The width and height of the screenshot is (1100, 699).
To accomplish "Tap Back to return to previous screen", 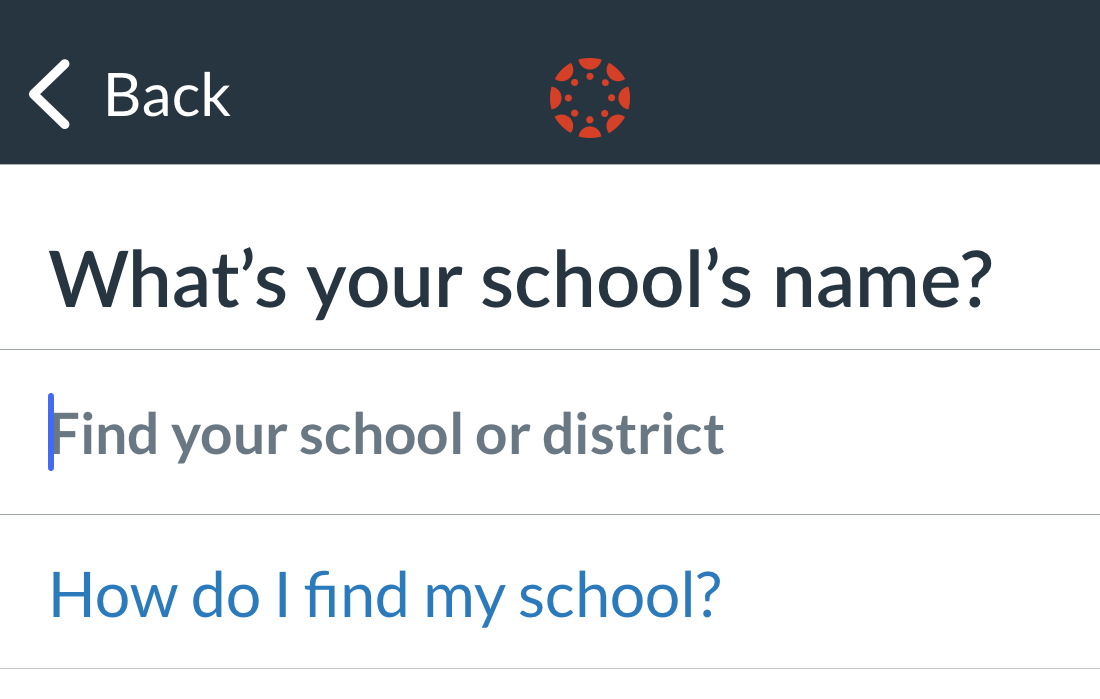I will 166,94.
